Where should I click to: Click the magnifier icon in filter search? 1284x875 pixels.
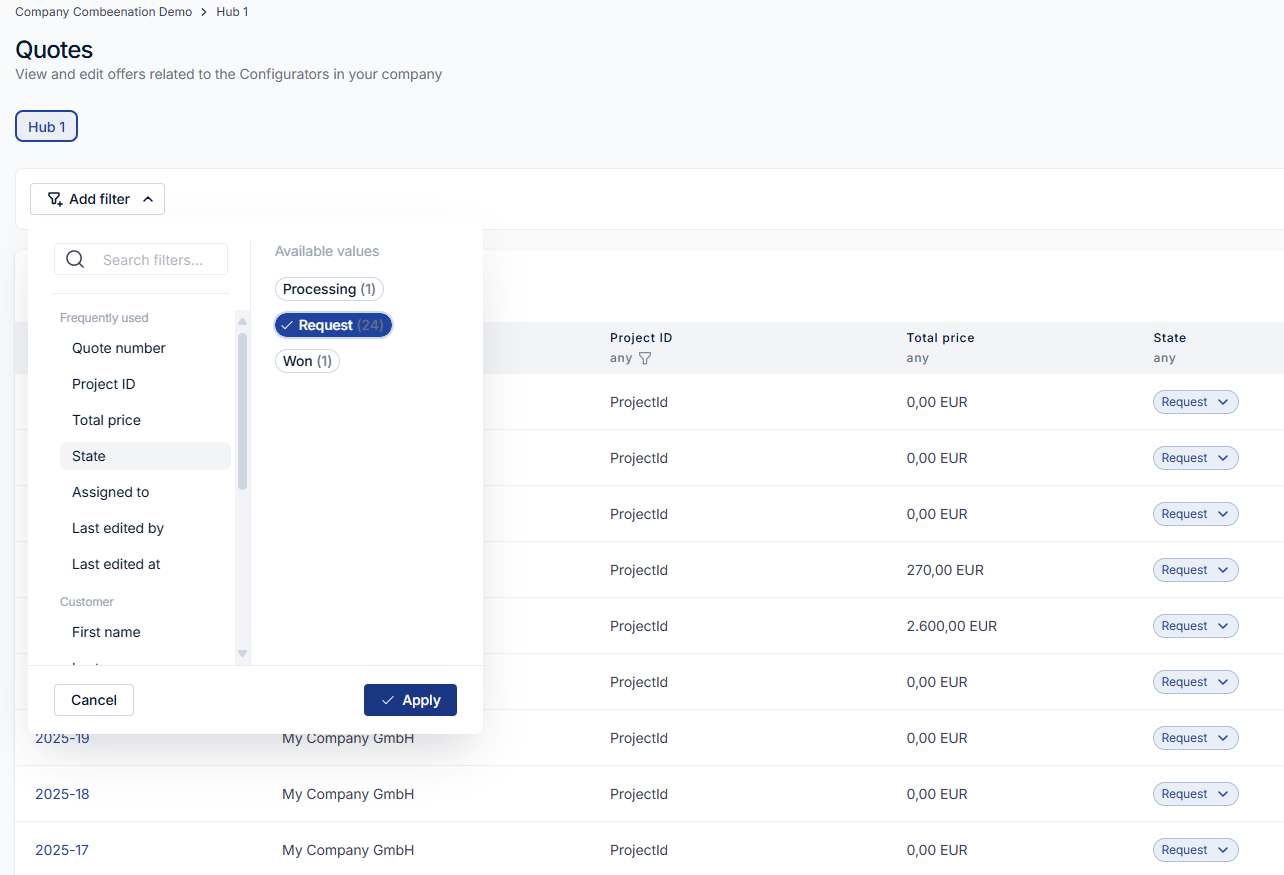(x=75, y=260)
